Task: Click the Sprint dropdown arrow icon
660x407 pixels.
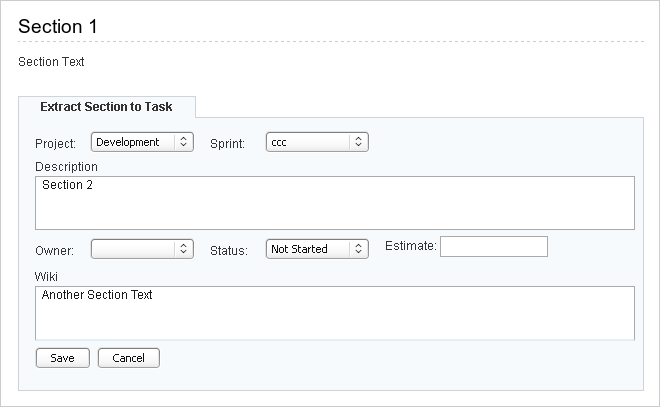Action: point(359,142)
